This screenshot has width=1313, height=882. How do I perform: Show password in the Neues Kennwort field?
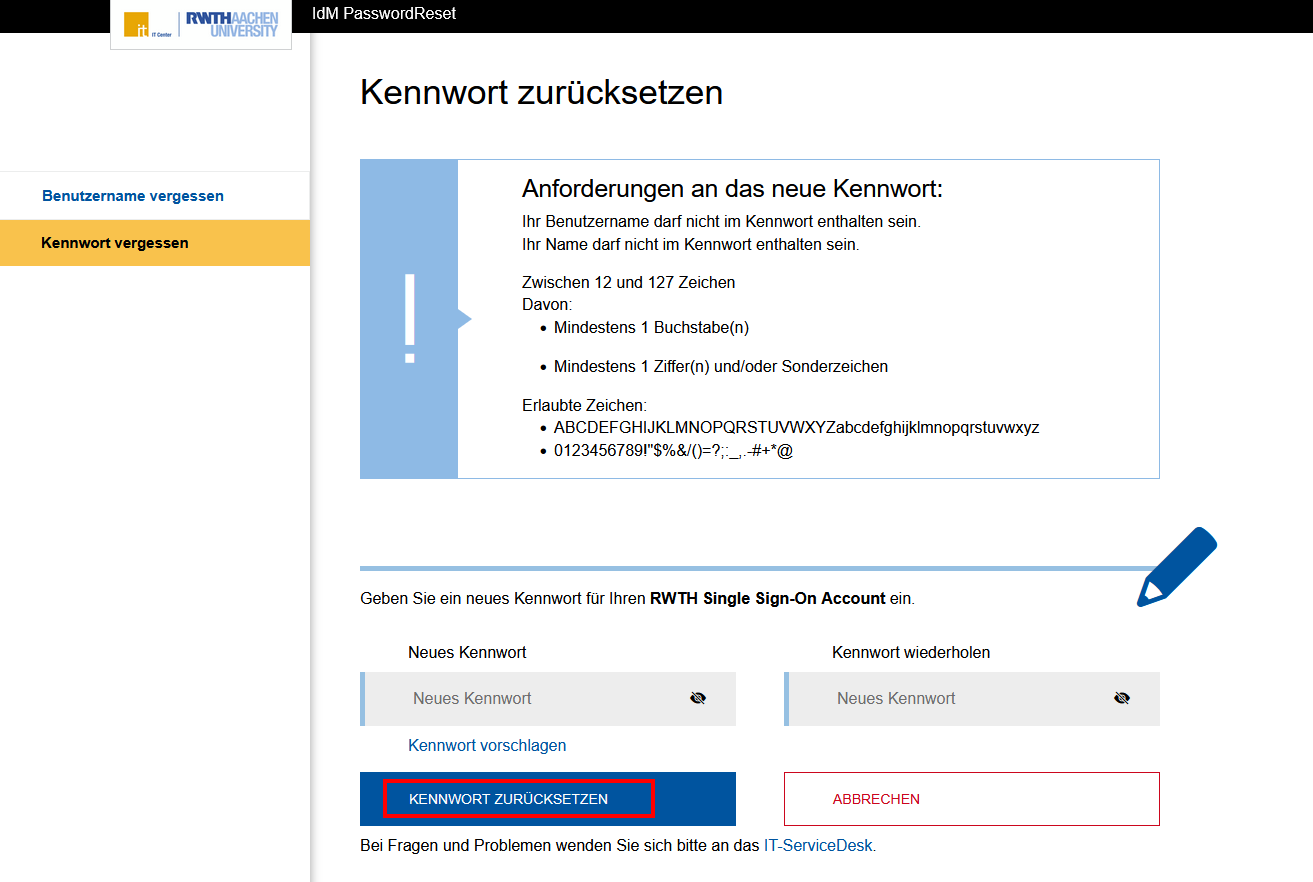(698, 697)
